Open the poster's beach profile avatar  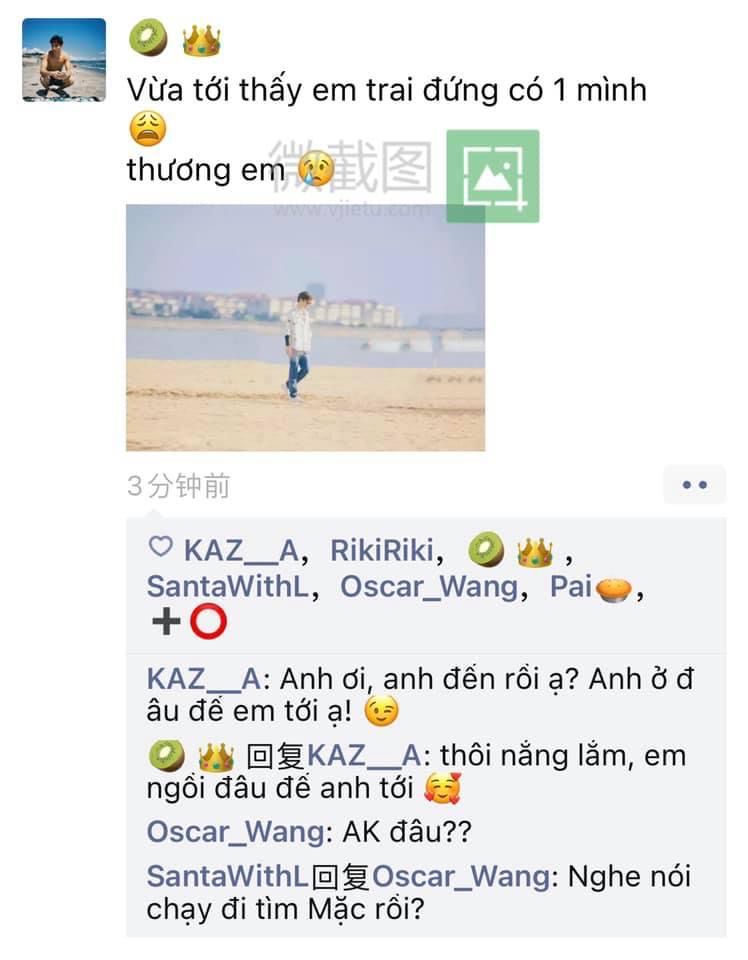(x=64, y=59)
